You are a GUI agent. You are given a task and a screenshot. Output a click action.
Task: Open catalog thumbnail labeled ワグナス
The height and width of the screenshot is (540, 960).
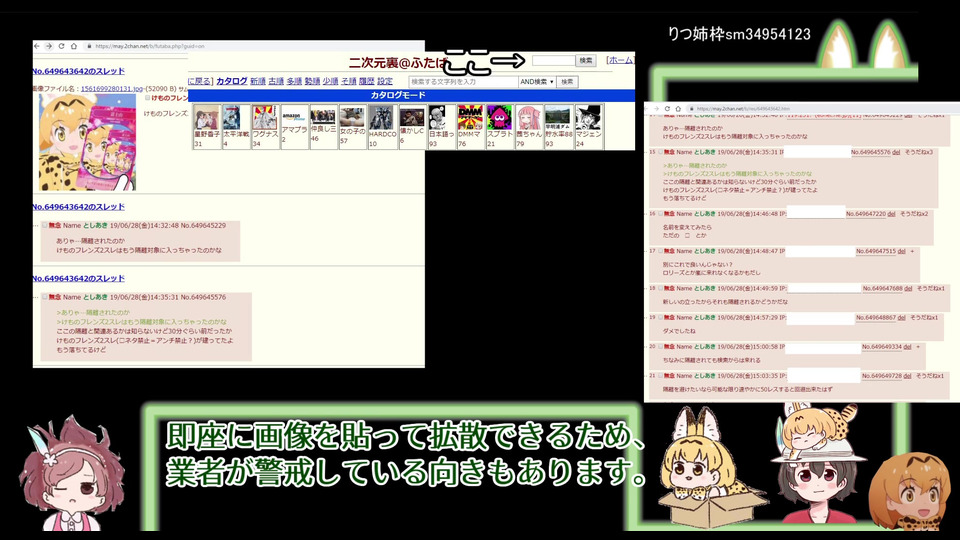pyautogui.click(x=264, y=118)
